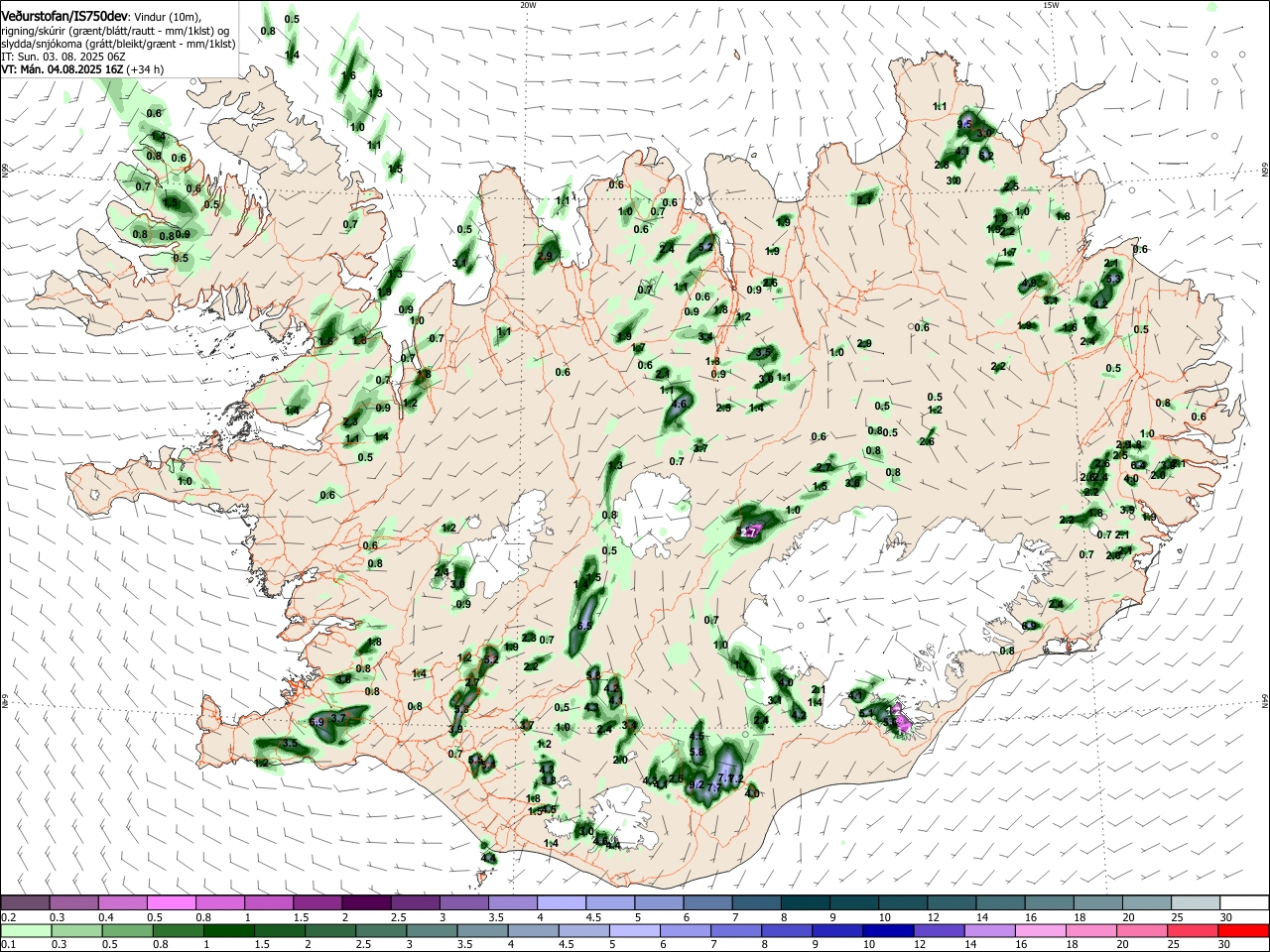Click the 20W longitude label
1270x952 pixels.
click(528, 5)
